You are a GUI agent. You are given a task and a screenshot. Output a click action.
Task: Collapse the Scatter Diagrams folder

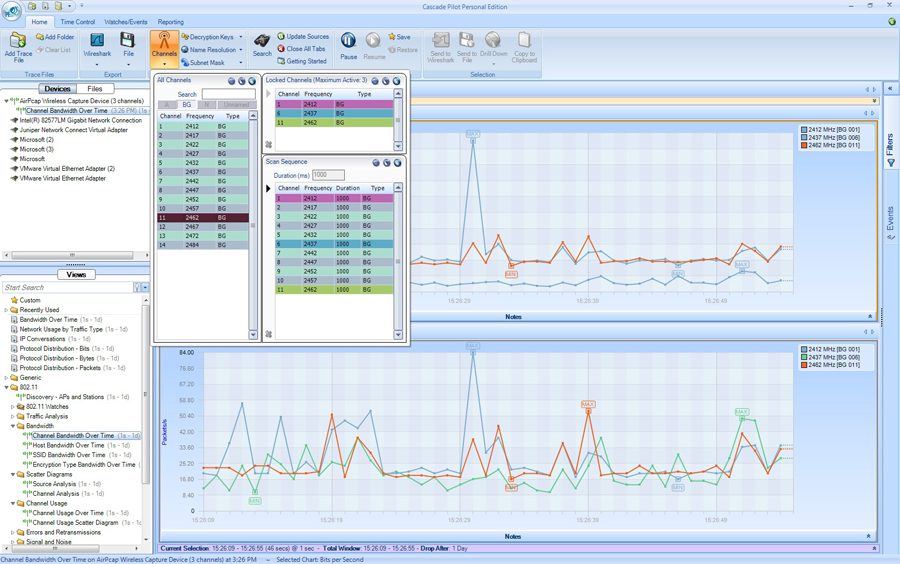(13, 474)
